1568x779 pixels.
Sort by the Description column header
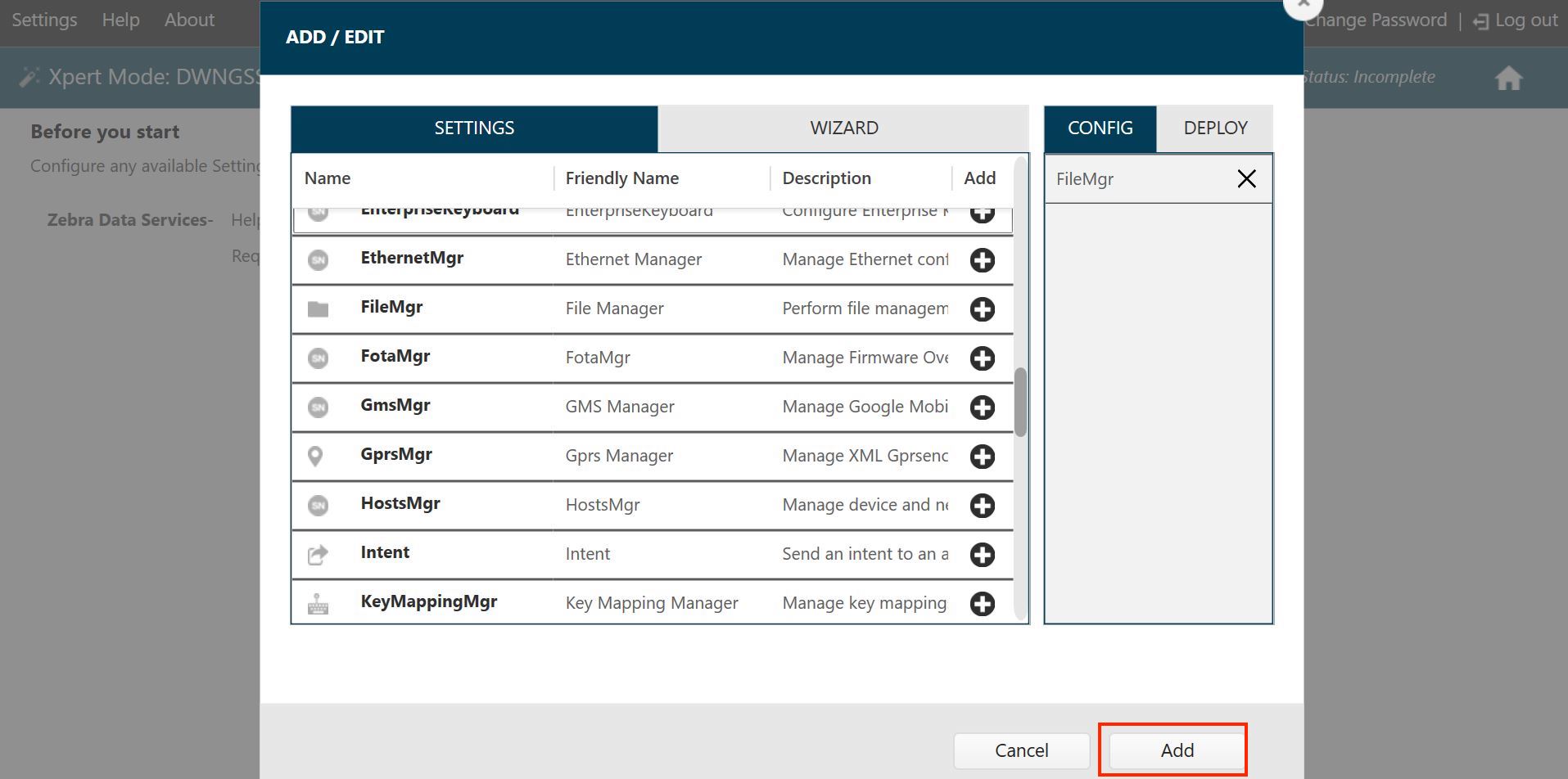[x=826, y=178]
